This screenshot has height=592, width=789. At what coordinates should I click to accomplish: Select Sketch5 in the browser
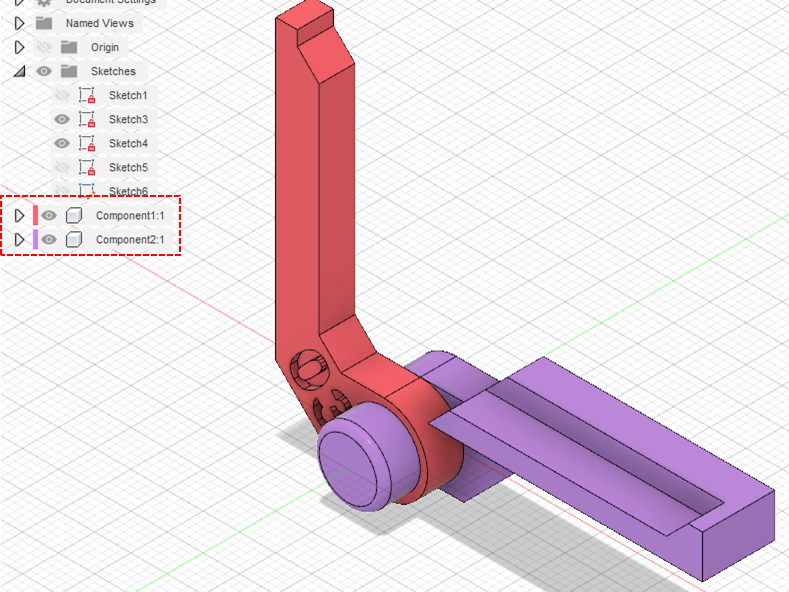(x=128, y=167)
